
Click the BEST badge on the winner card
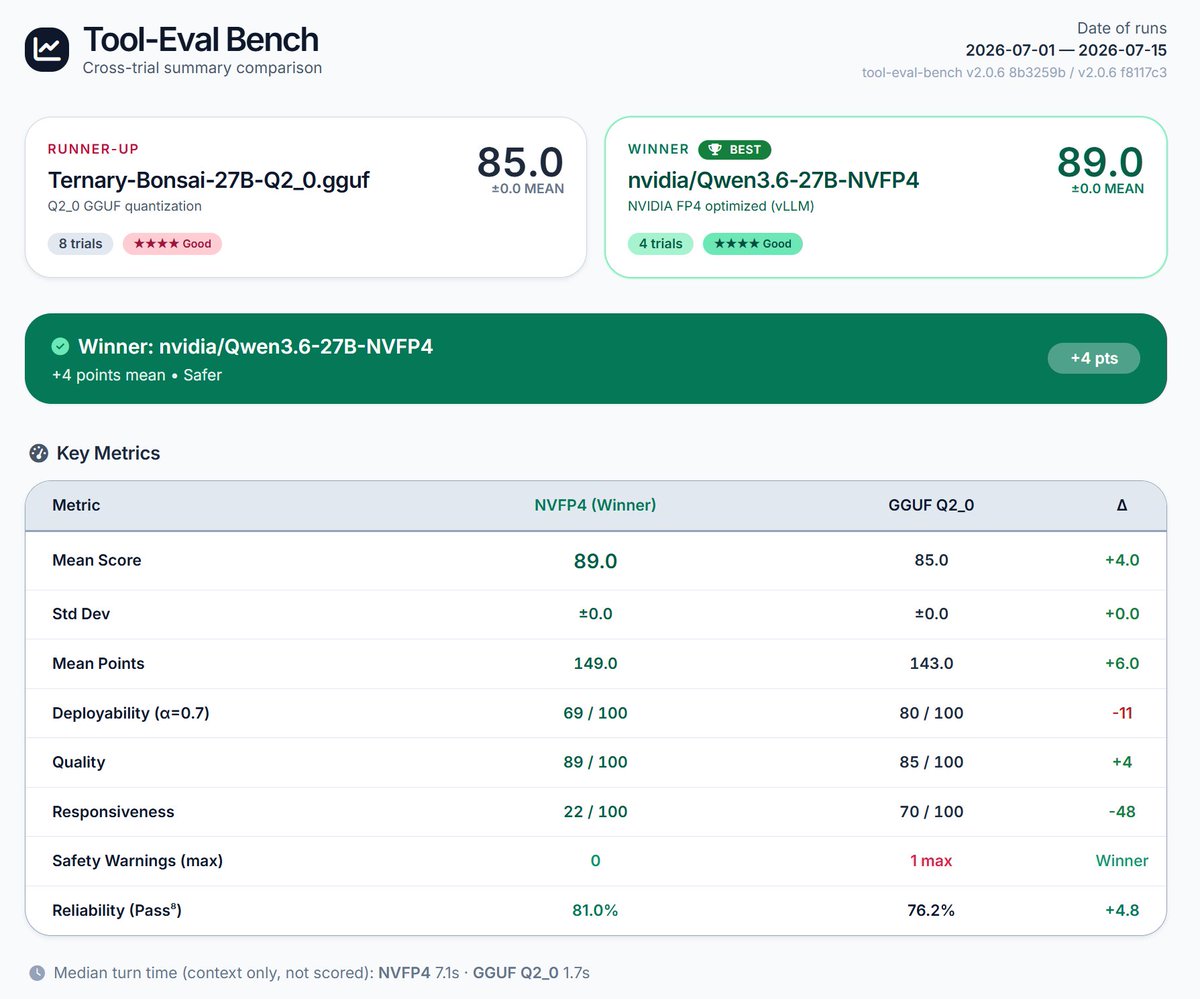pos(734,149)
